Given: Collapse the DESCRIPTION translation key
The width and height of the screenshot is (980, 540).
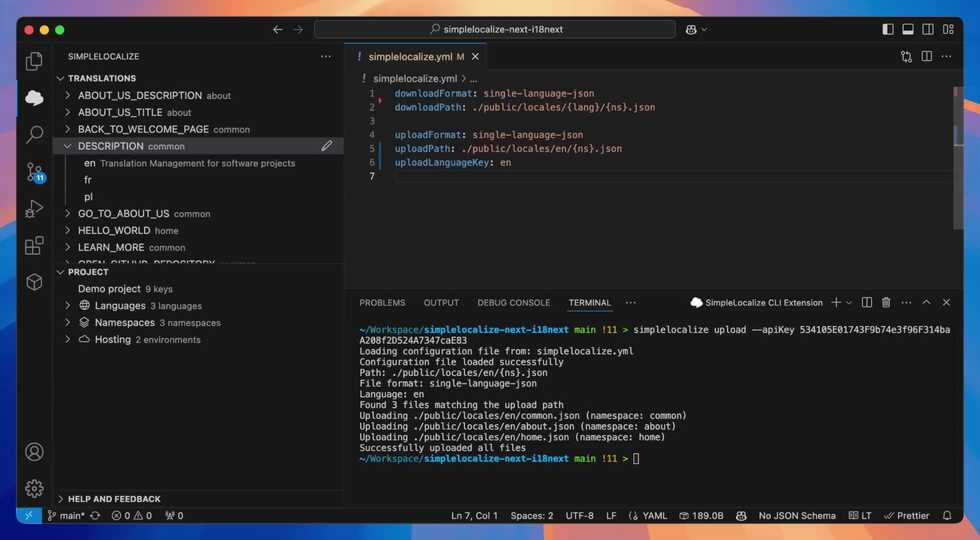Looking at the screenshot, I should (68, 146).
